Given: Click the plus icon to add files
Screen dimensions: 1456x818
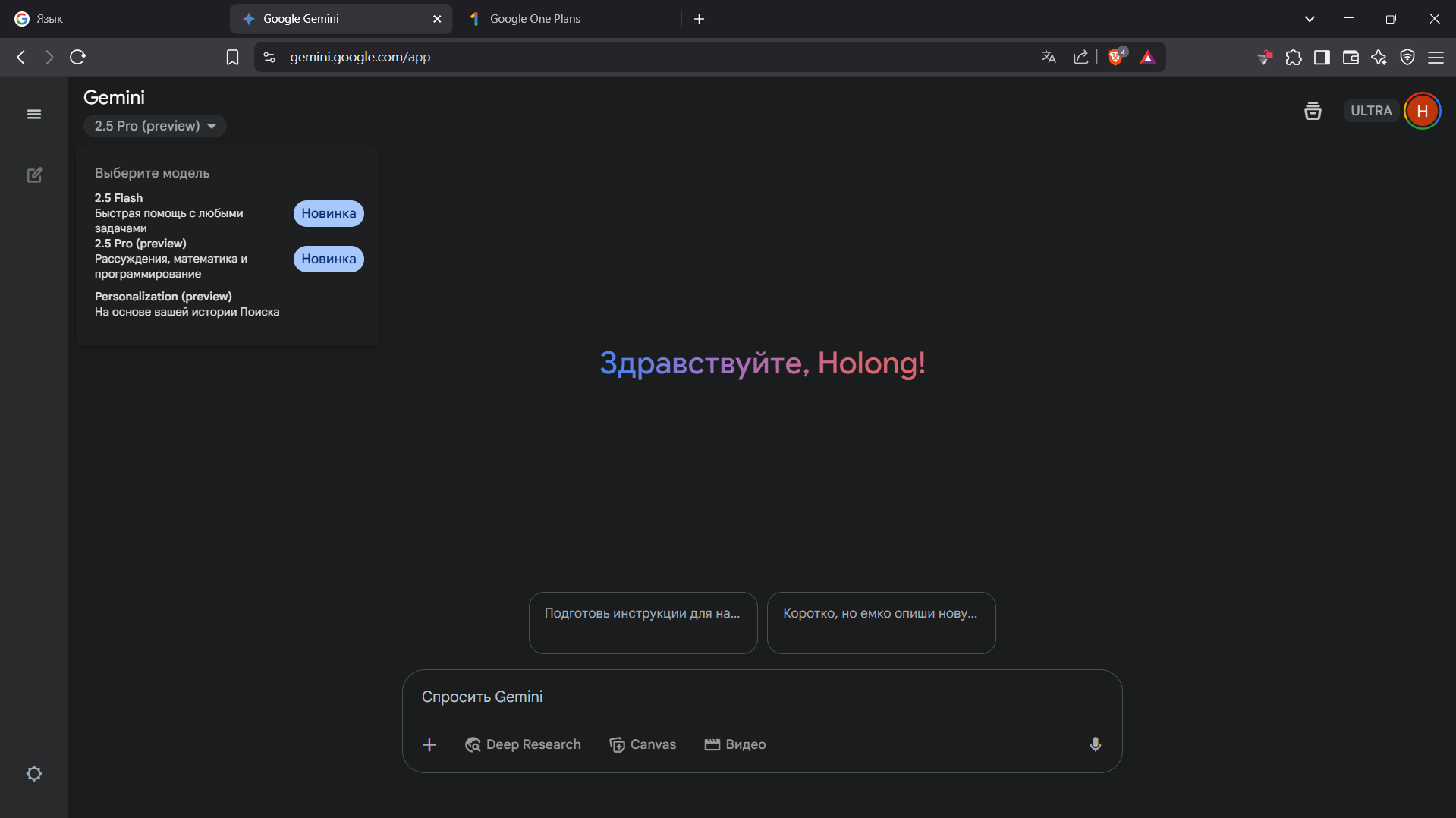Looking at the screenshot, I should click(x=429, y=744).
